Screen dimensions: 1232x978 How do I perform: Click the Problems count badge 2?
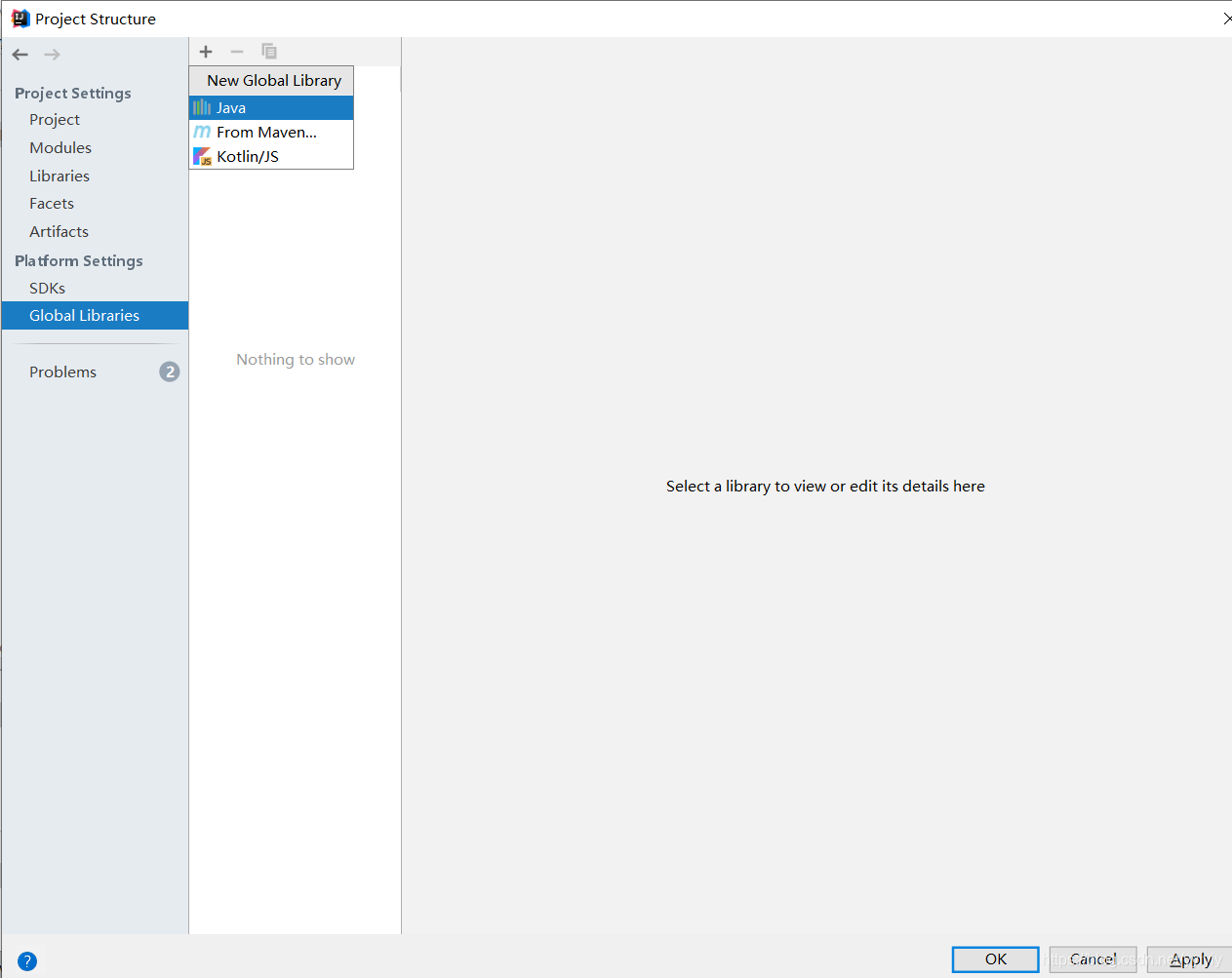pos(170,372)
